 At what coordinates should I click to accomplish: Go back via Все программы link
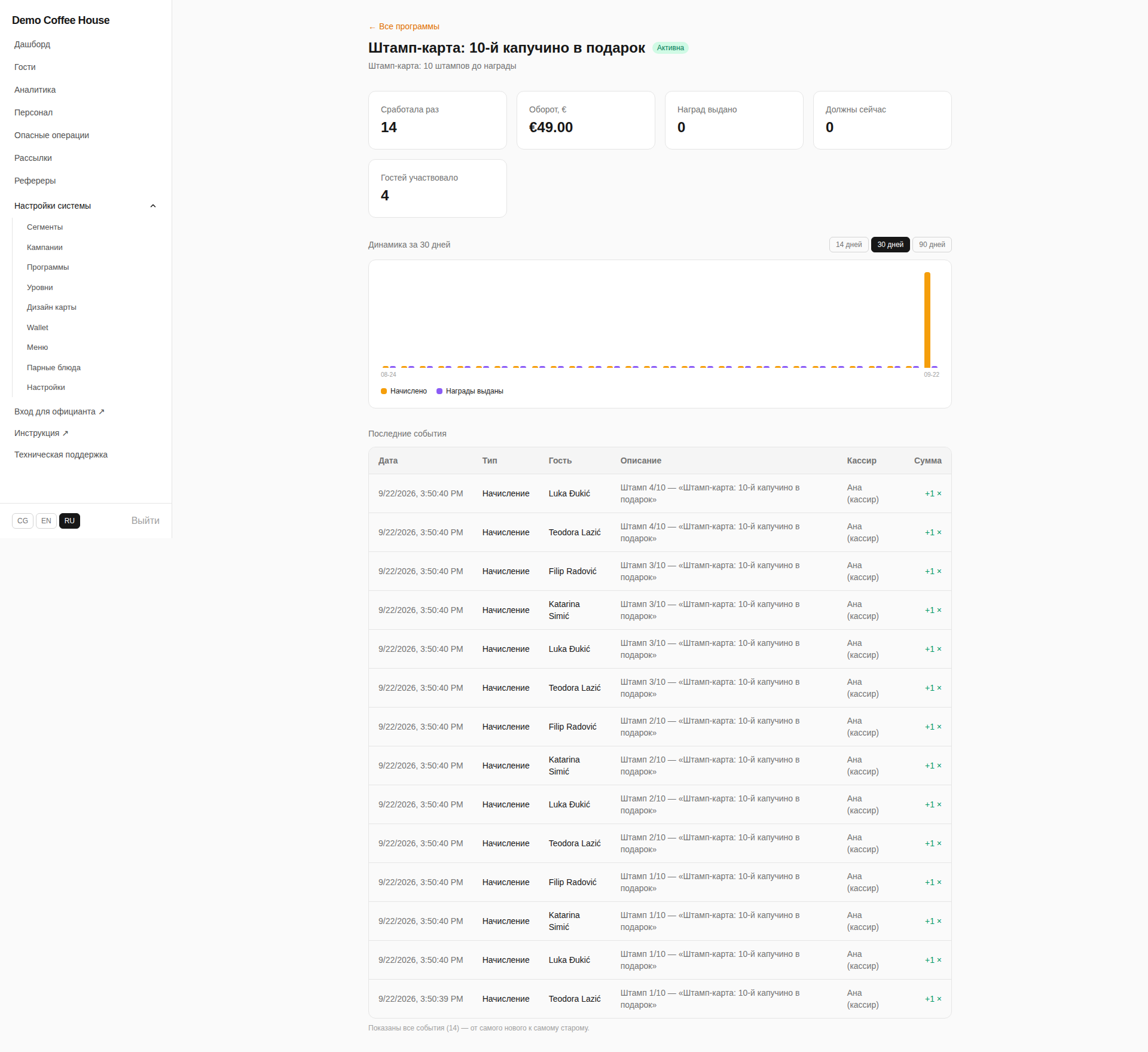[404, 27]
